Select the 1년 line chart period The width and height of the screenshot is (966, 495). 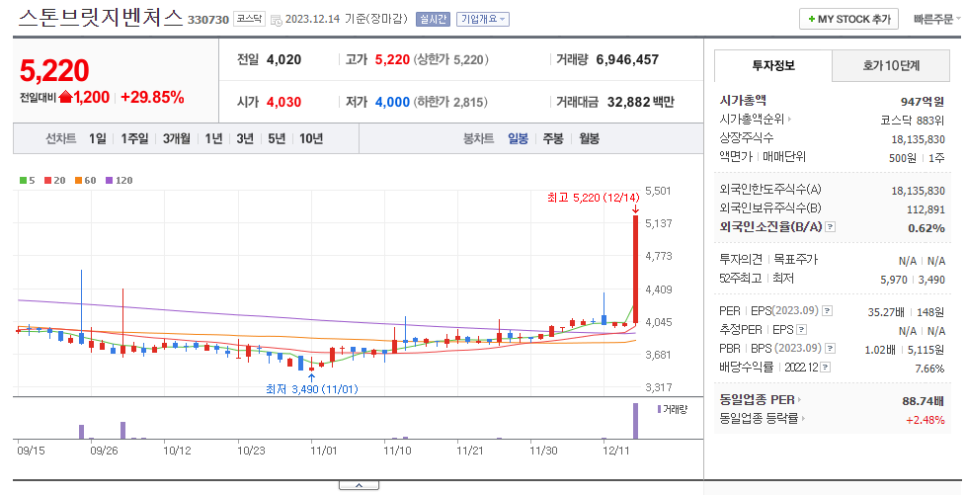[213, 139]
